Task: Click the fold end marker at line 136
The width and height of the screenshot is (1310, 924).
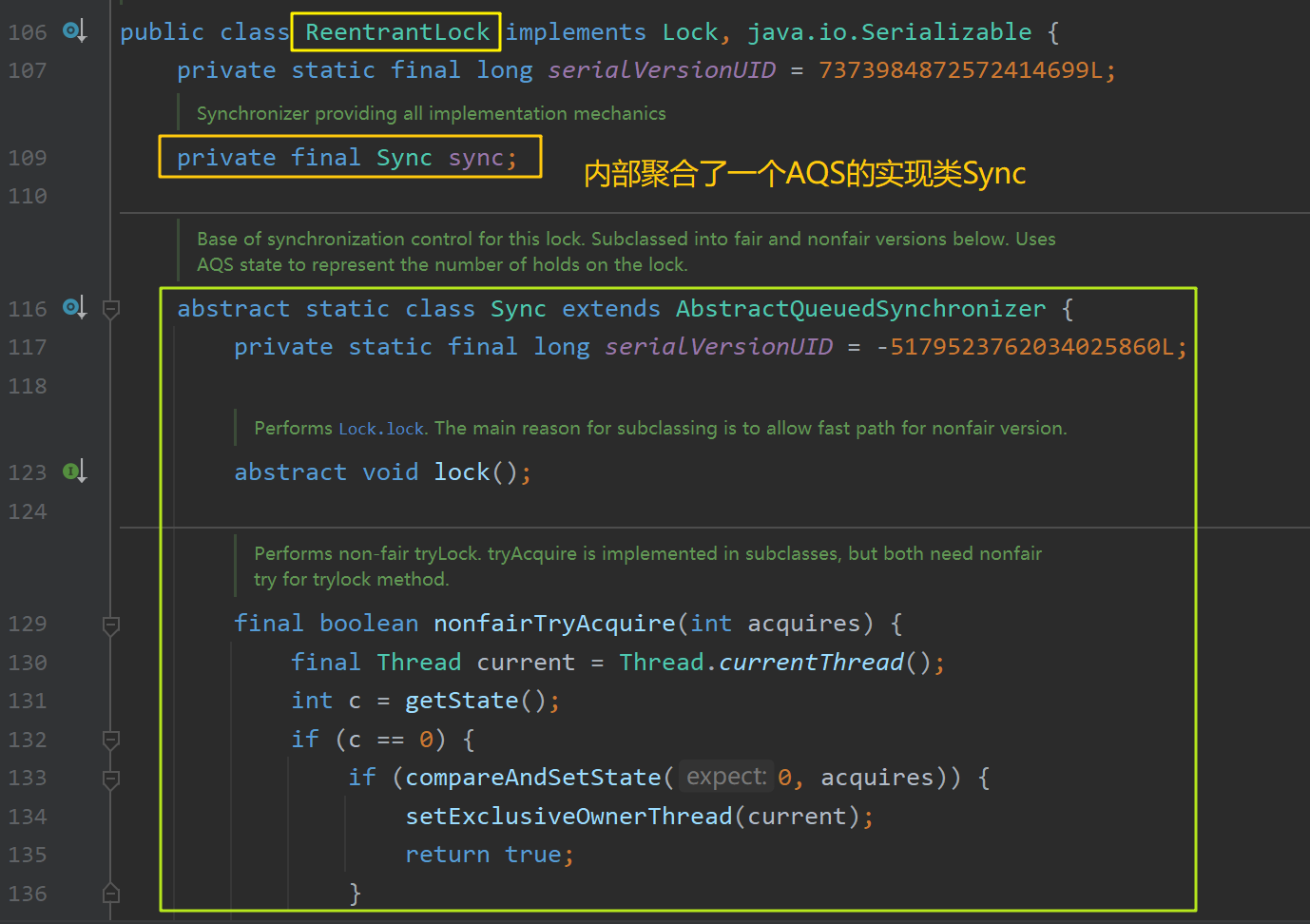Action: (111, 894)
